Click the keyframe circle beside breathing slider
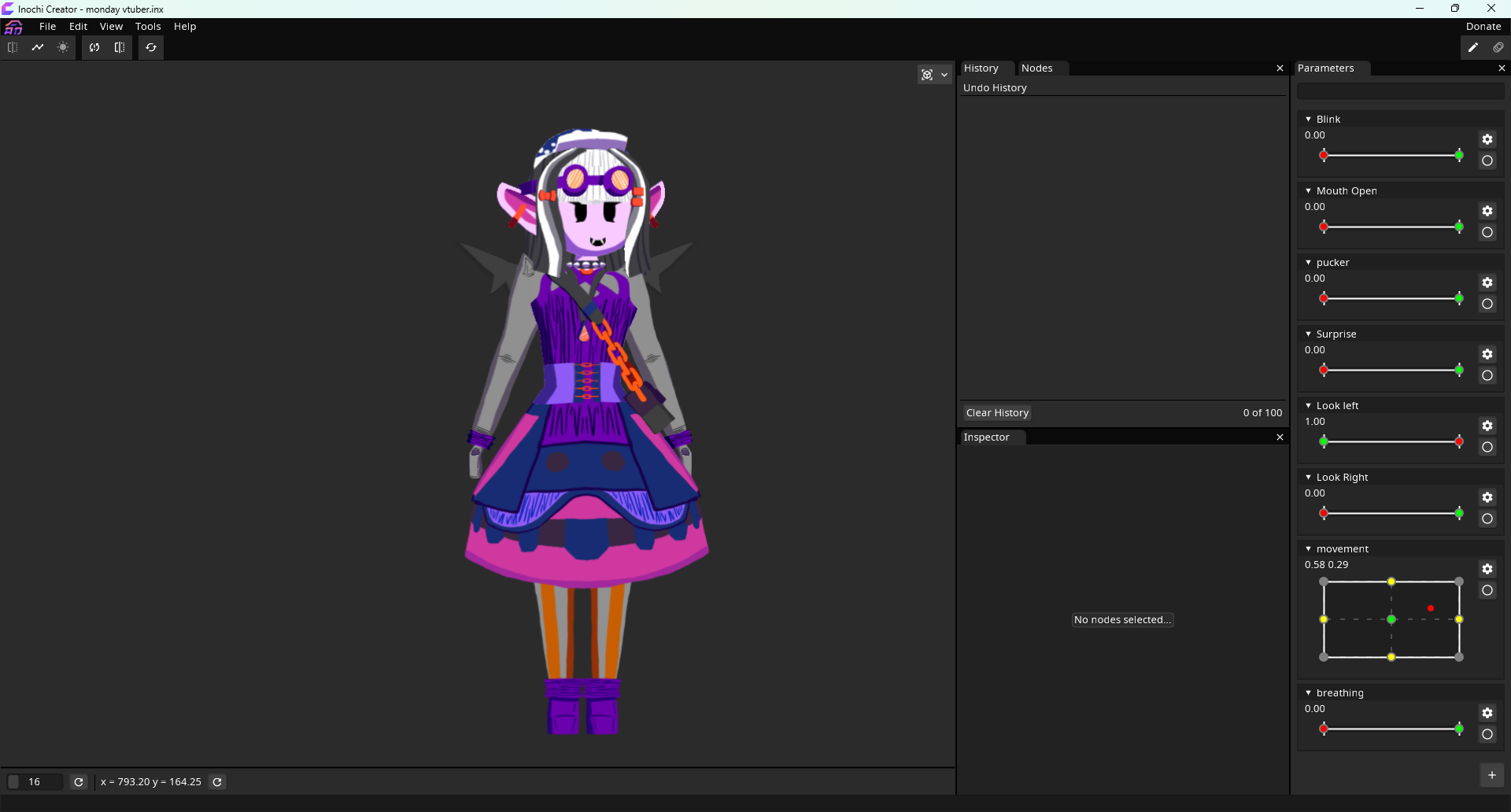This screenshot has height=812, width=1511. (x=1487, y=735)
